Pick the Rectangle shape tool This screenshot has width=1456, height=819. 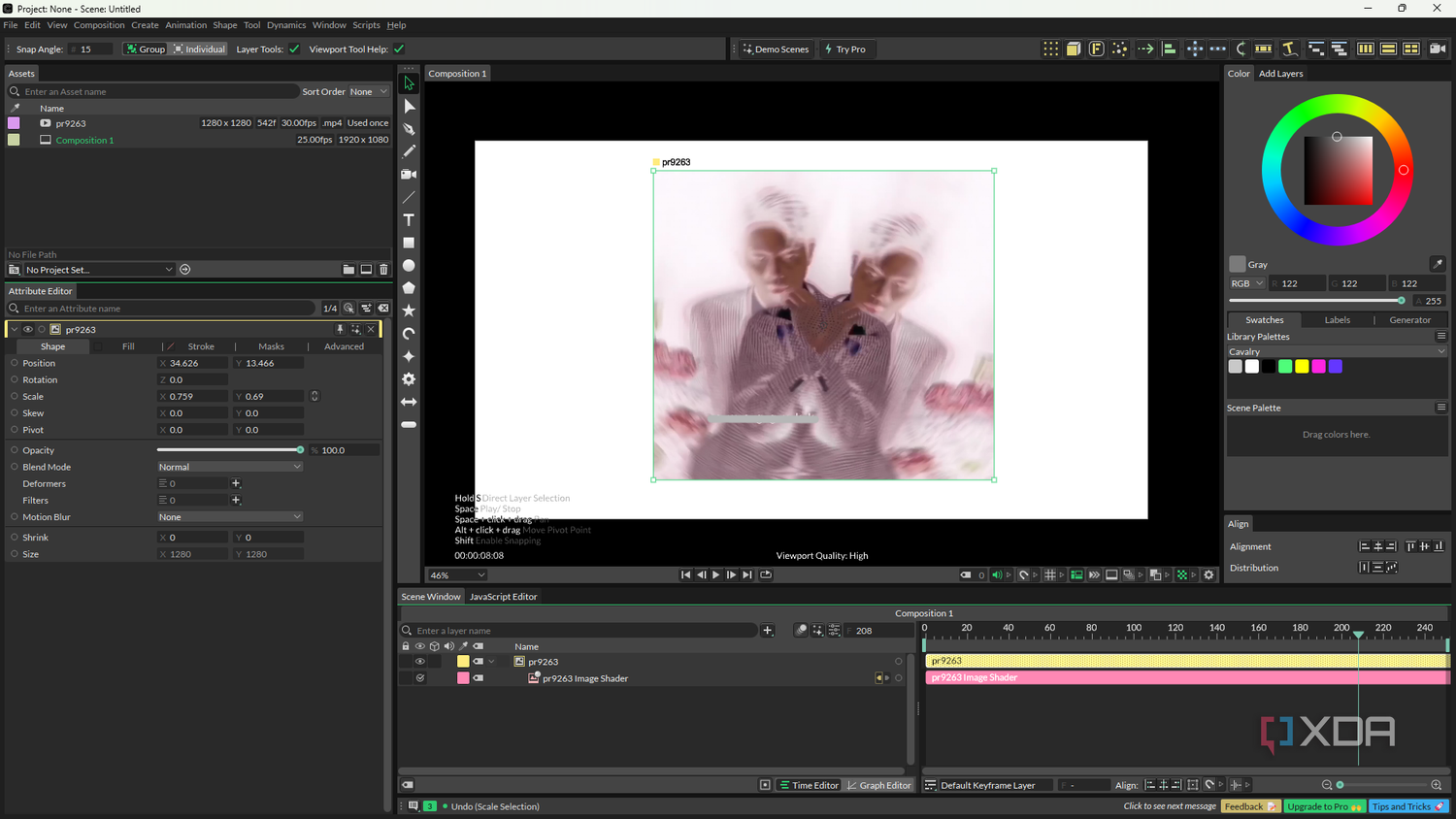click(409, 243)
